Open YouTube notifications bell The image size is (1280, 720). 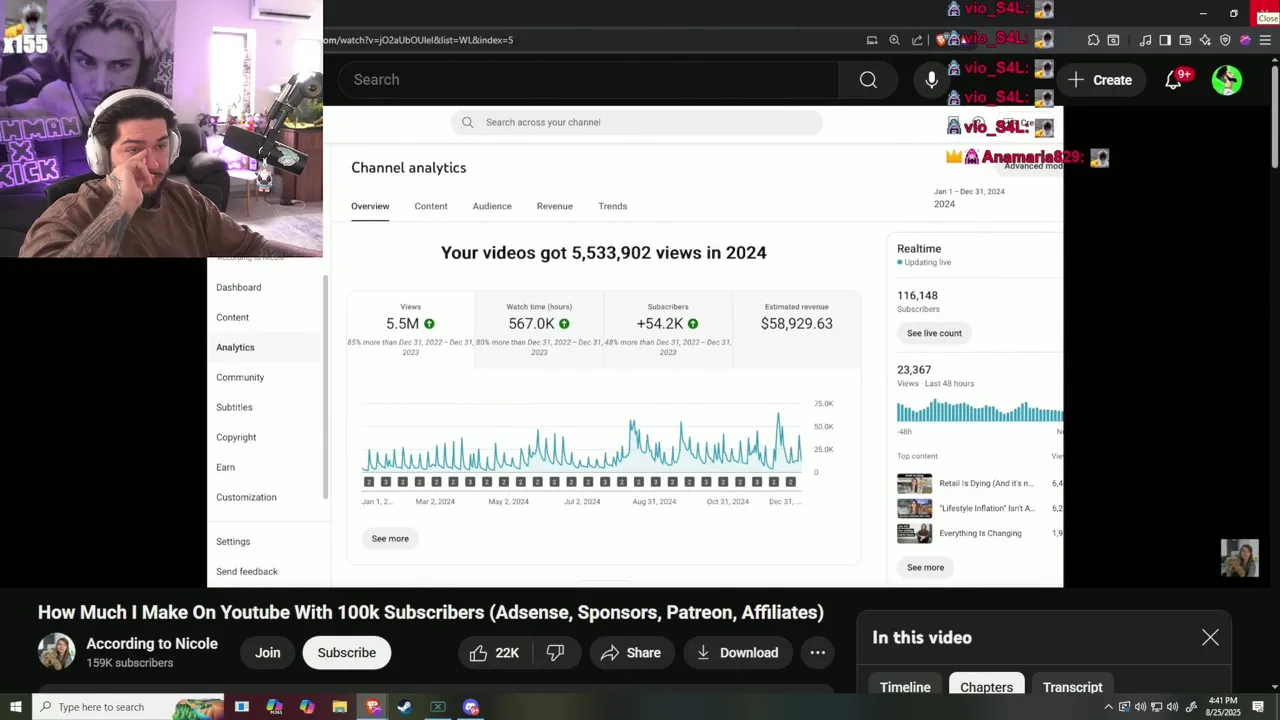pyautogui.click(x=1174, y=80)
